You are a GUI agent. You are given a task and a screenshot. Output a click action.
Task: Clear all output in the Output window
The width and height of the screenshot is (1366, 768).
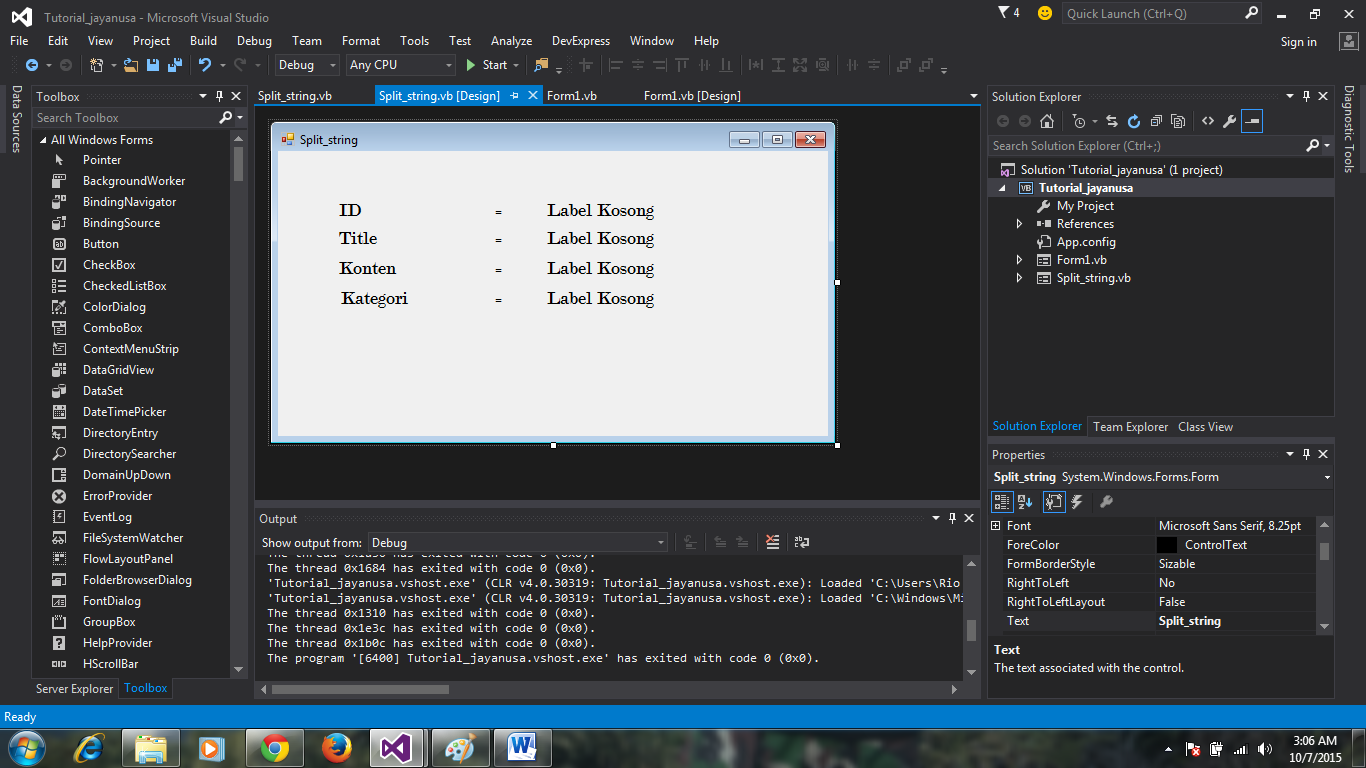pos(772,541)
